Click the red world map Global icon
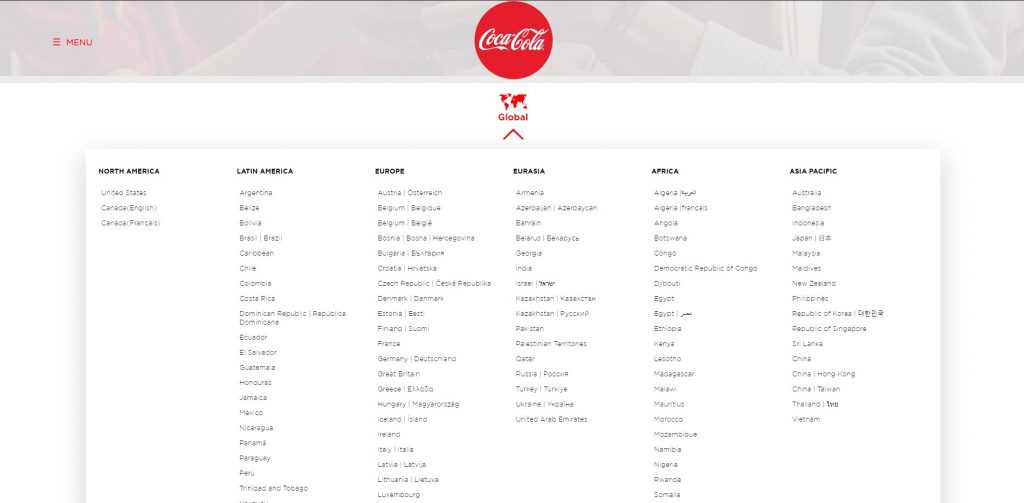This screenshot has height=503, width=1024. tap(513, 101)
